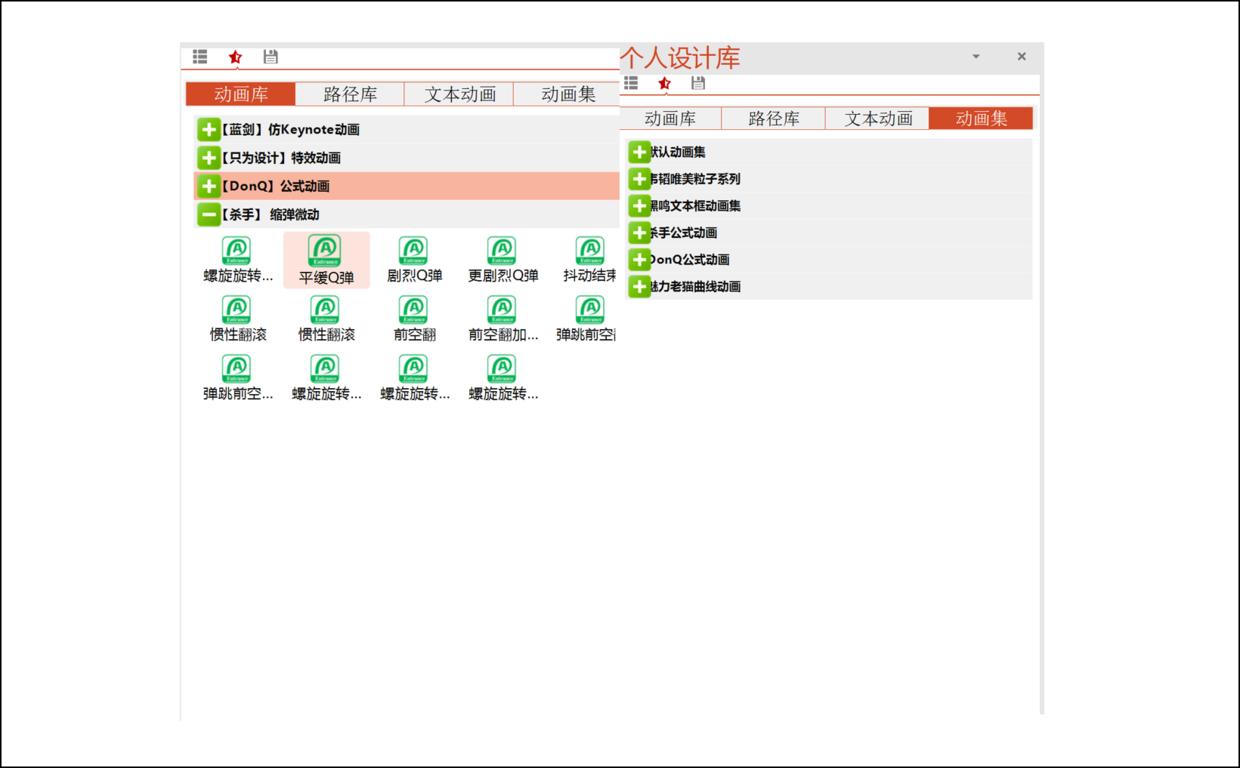Viewport: 1240px width, 768px height.
Task: Expand the 魅力老猫曲线动画 collection
Action: click(x=639, y=287)
